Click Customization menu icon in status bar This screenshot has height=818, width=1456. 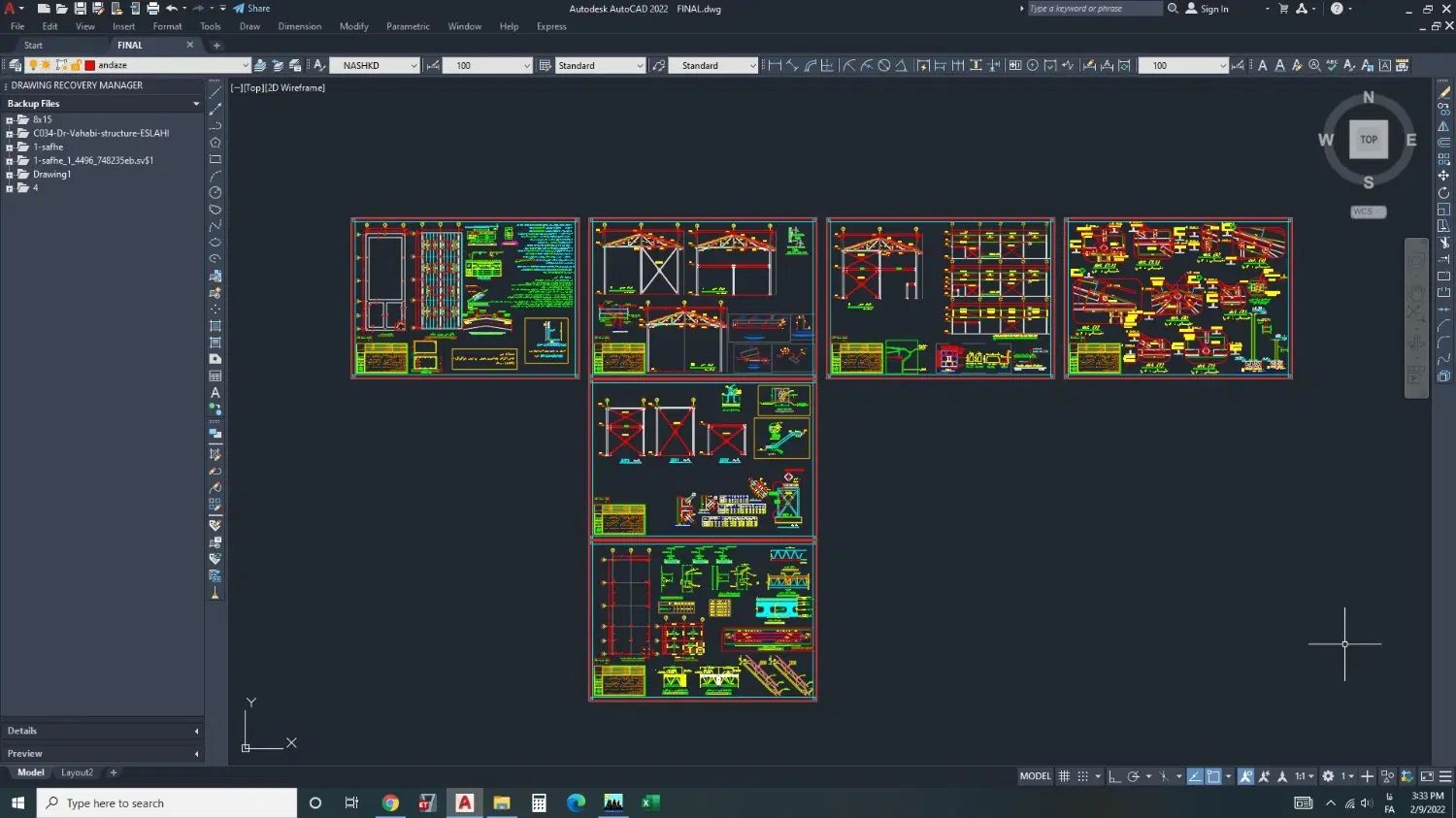click(1445, 776)
